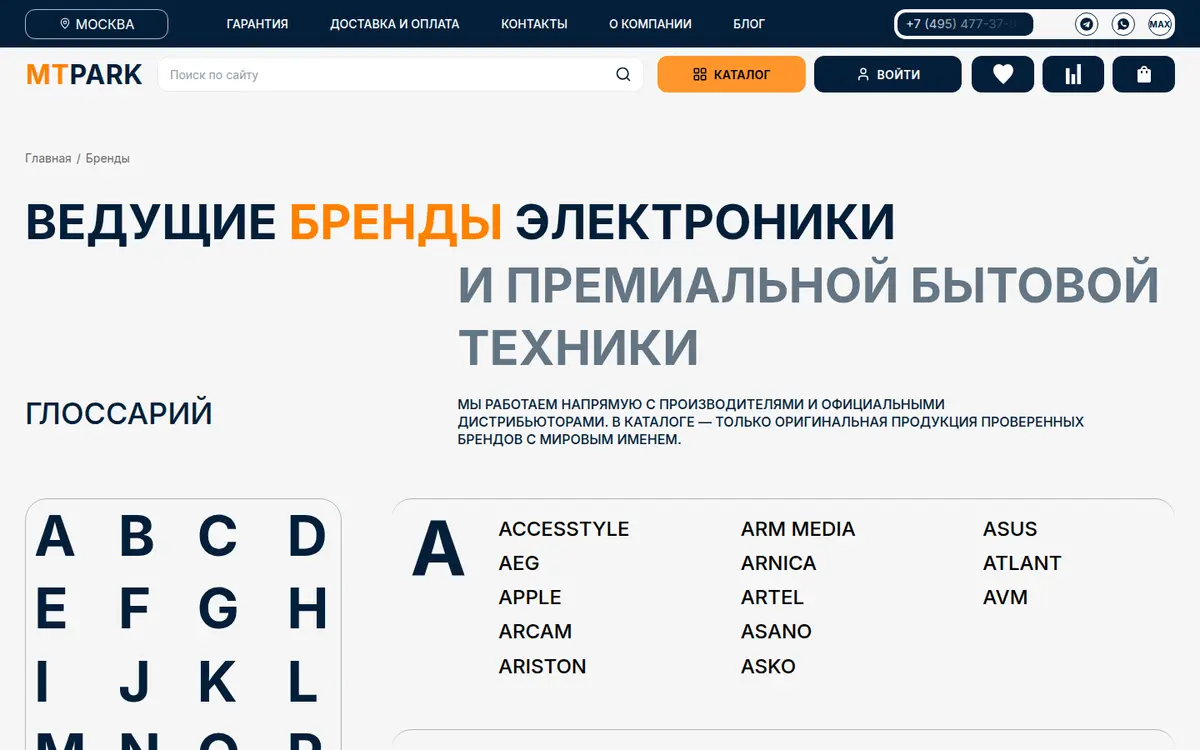Open ATLANT brand page
The height and width of the screenshot is (750, 1200).
click(1022, 563)
